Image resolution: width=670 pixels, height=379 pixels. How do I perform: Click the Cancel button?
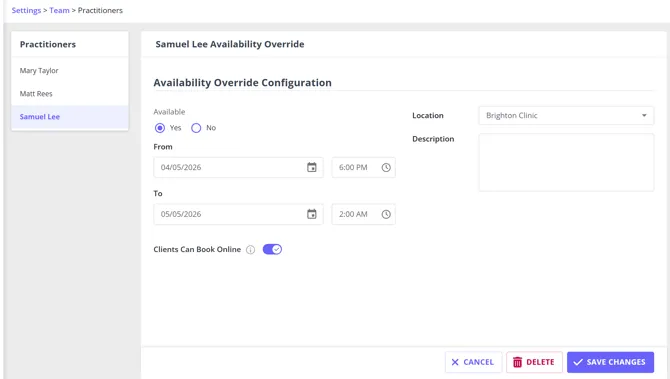click(473, 362)
